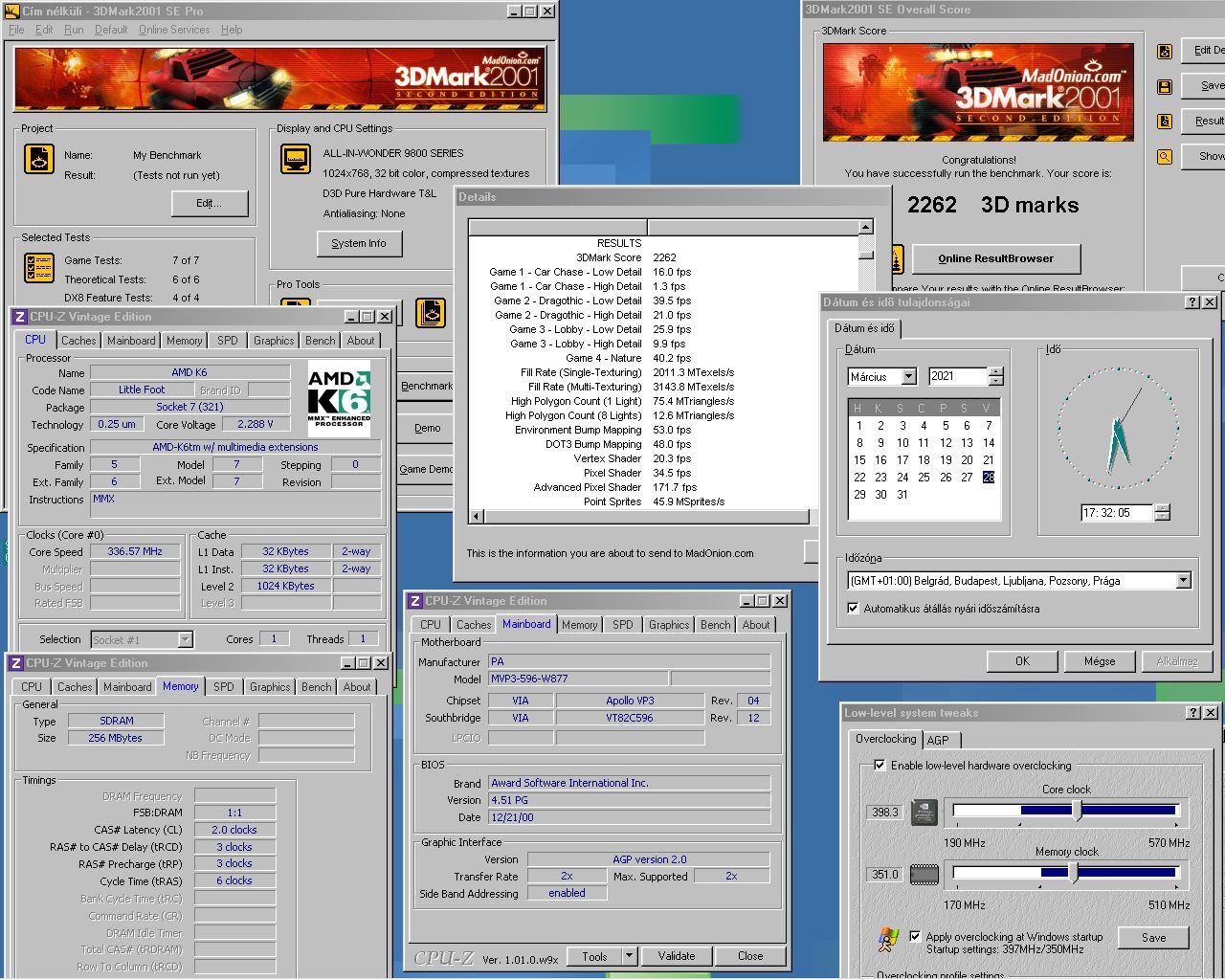1225x980 pixels.
Task: Switch to the AGP tab
Action: pyautogui.click(x=938, y=740)
